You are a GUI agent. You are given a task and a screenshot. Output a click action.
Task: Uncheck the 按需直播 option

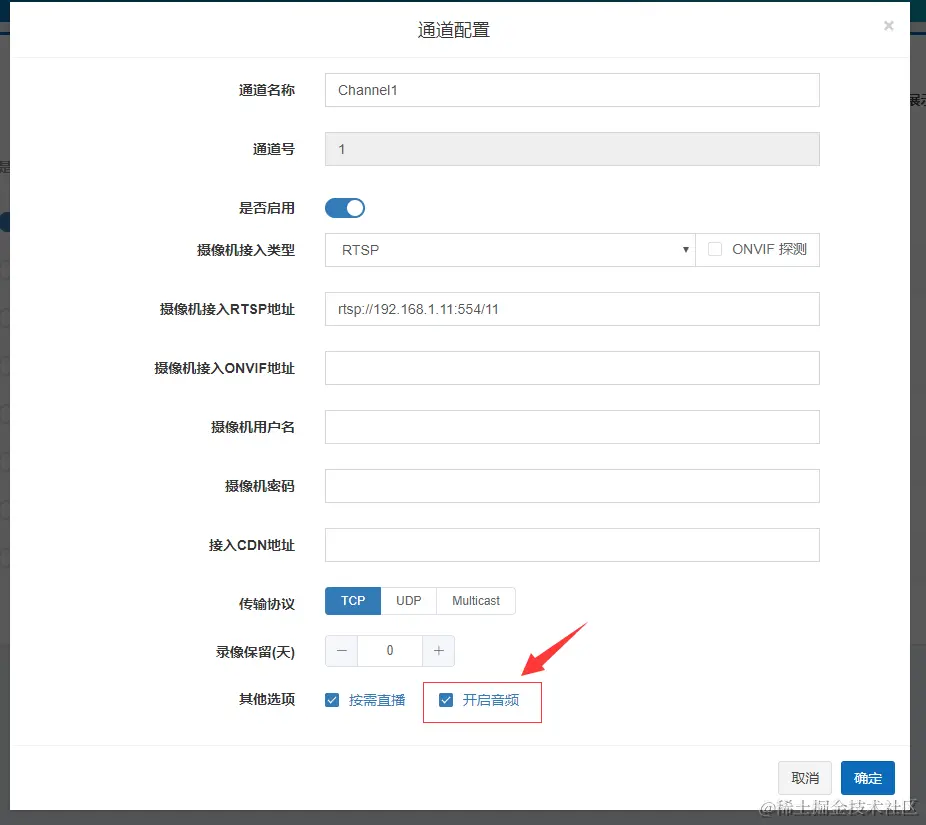coord(331,700)
